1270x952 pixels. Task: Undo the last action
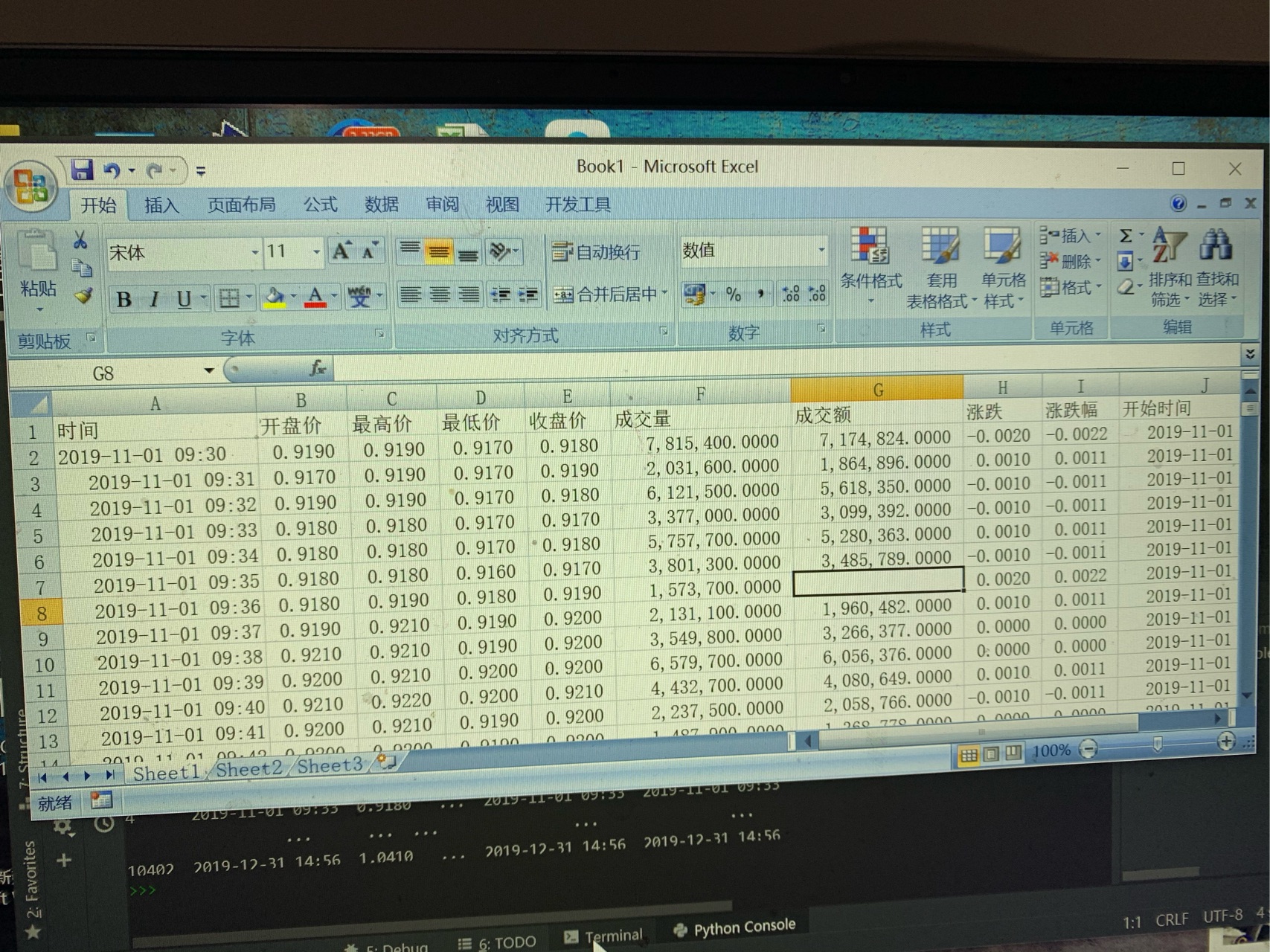(112, 171)
